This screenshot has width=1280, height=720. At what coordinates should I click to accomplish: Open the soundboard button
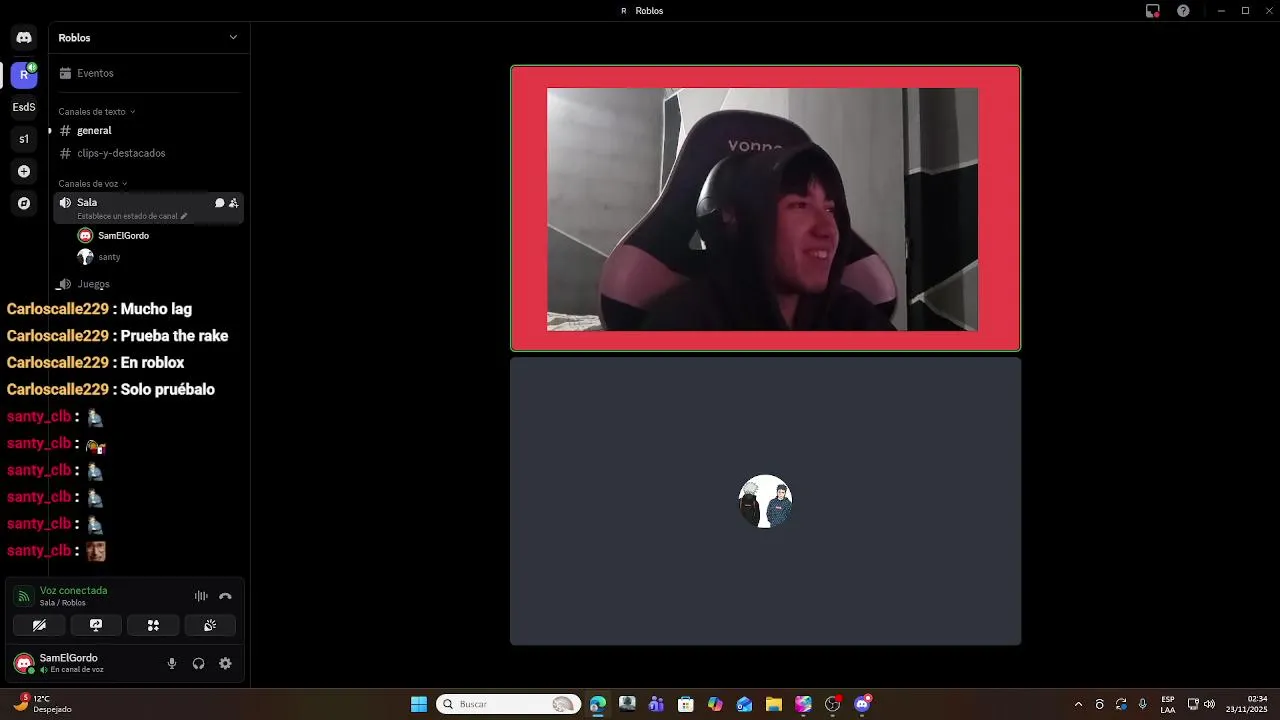click(x=210, y=625)
